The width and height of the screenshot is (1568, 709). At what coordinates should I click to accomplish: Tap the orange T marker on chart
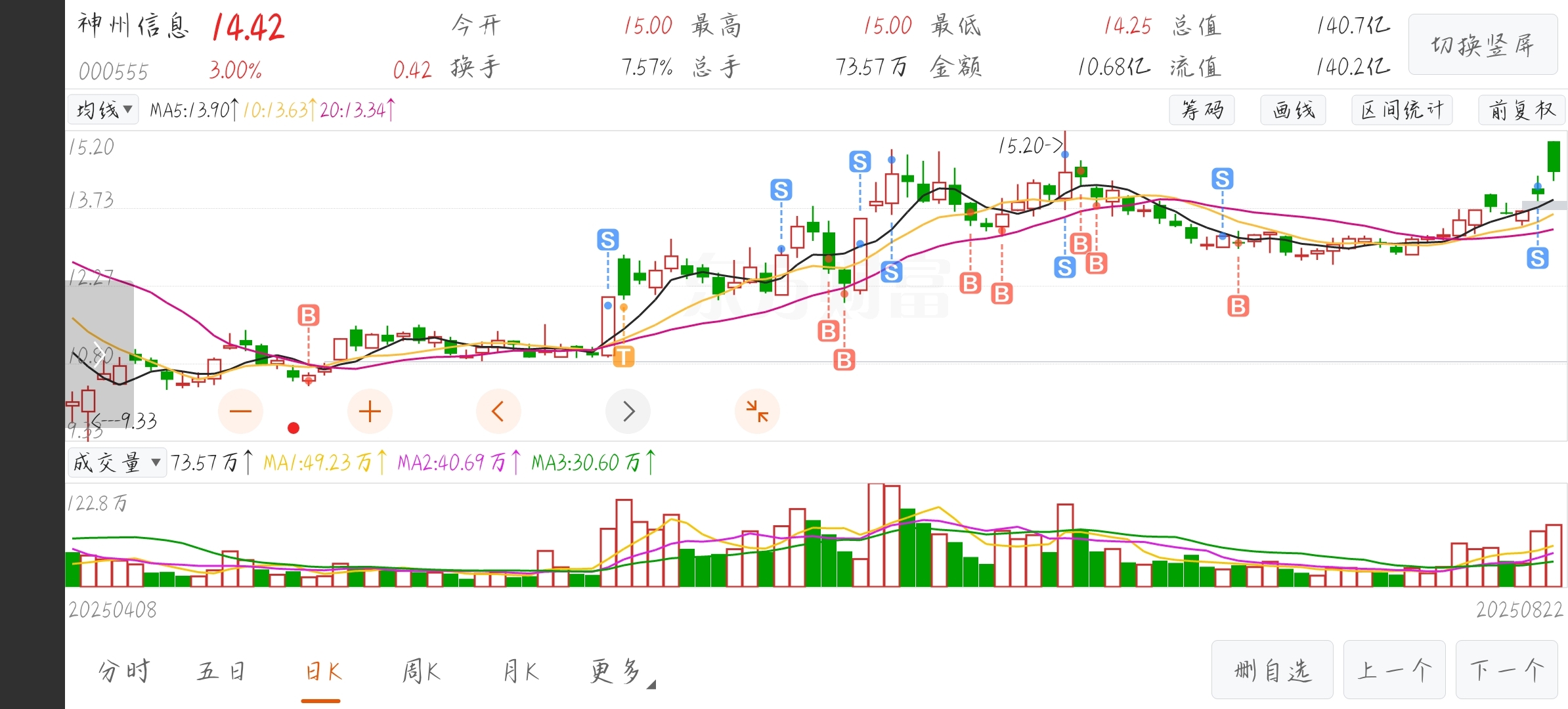[623, 356]
